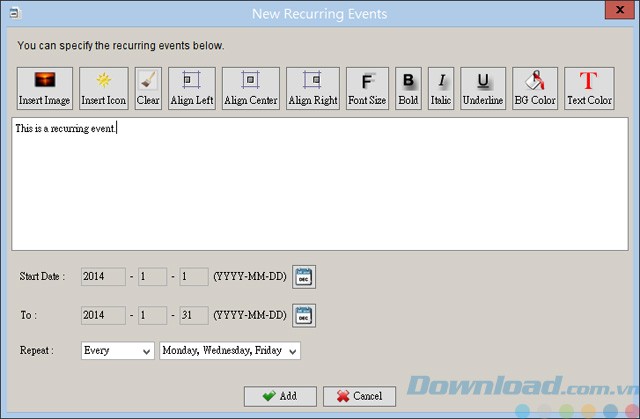Screen dimensions: 640x419
Task: Toggle Bold formatting
Action: tap(408, 88)
